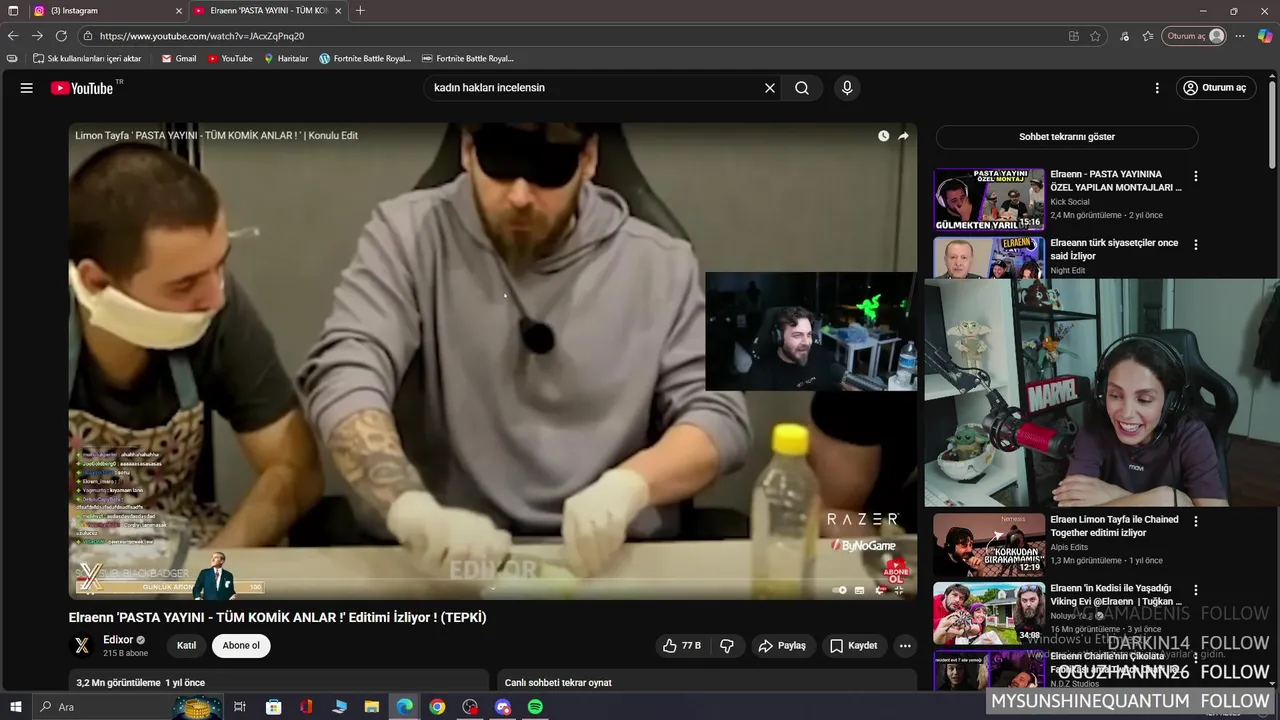1280x720 pixels.
Task: Open options for the Night Edits video
Action: (x=1195, y=245)
